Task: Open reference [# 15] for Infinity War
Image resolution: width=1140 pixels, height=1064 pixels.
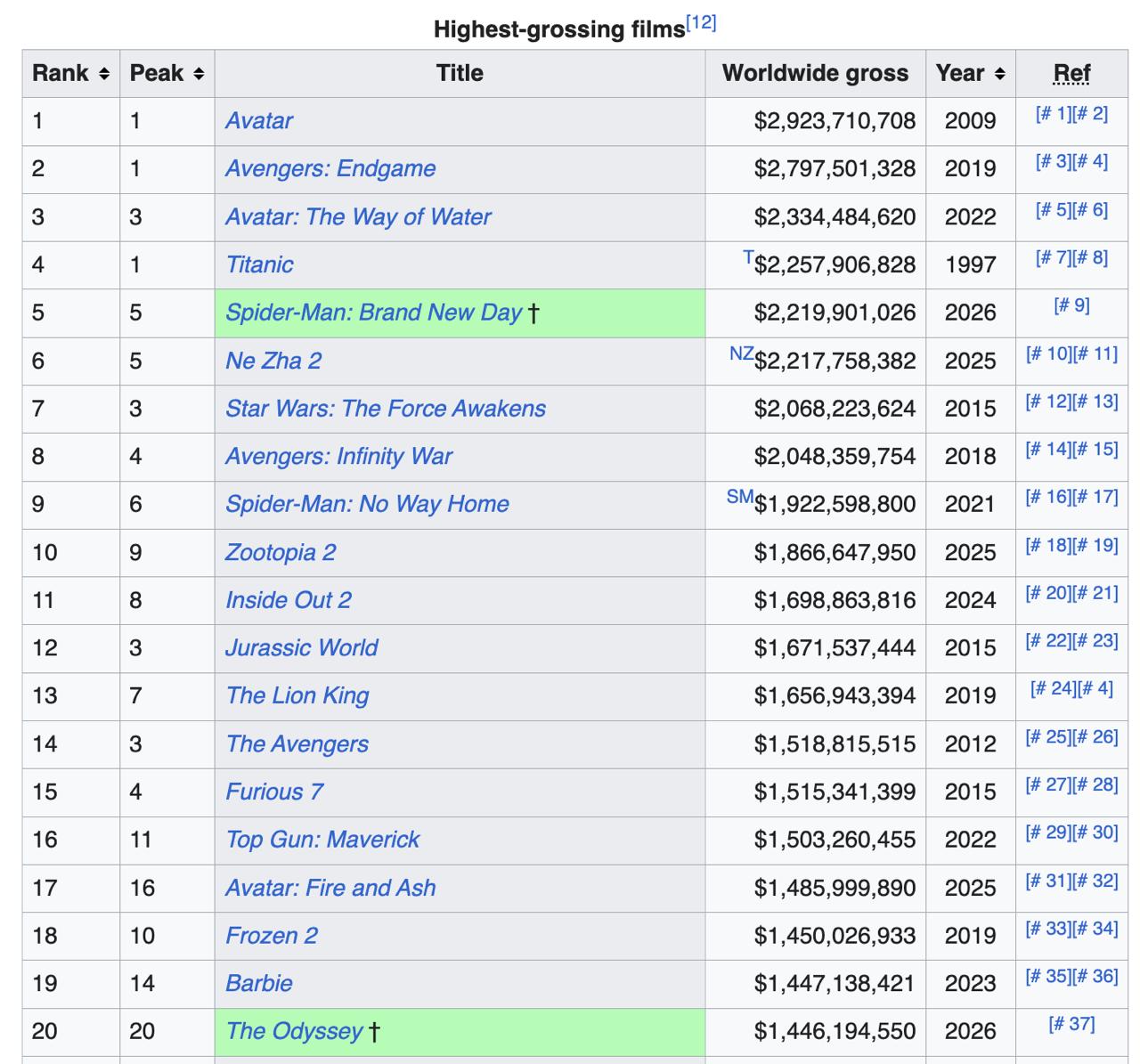Action: [x=1095, y=450]
